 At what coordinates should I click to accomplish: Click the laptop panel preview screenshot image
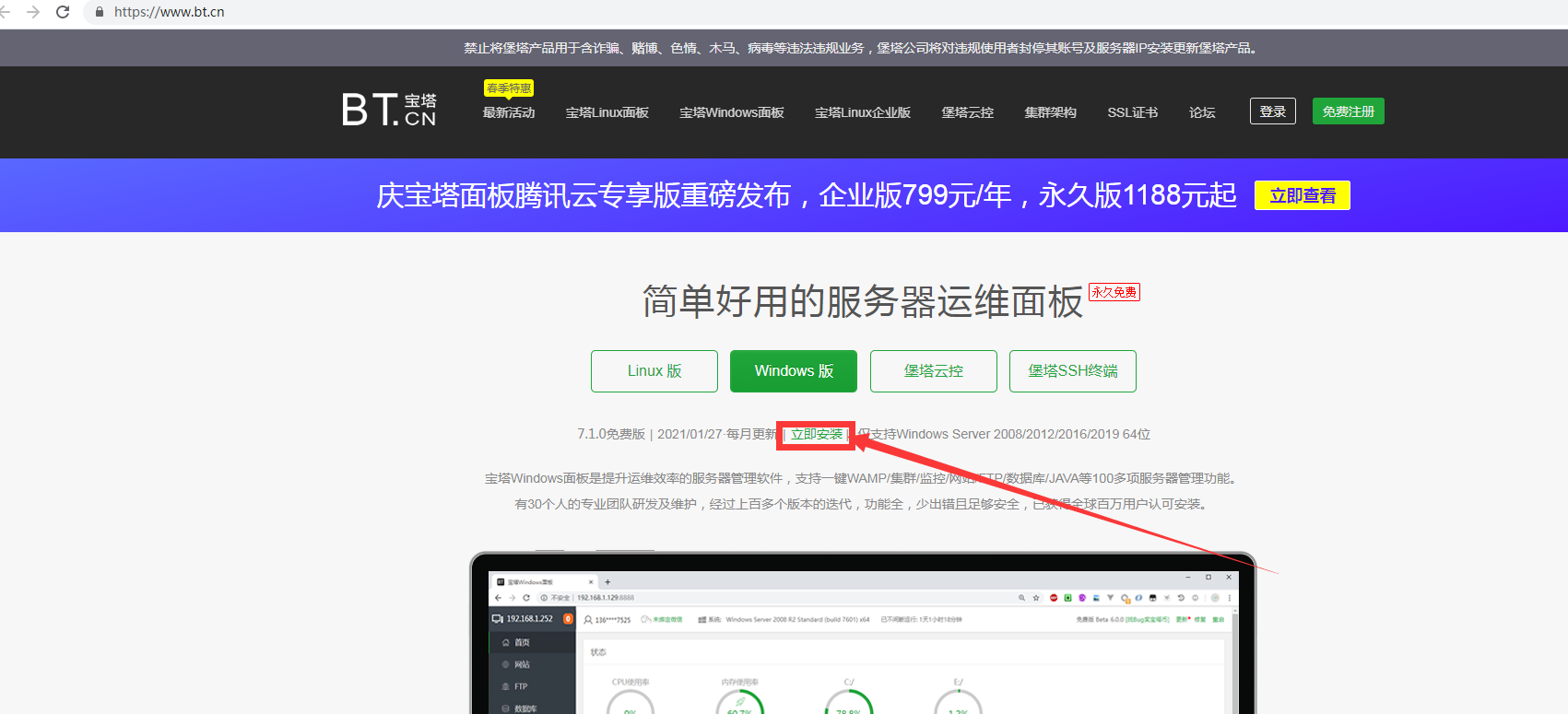[x=863, y=634]
